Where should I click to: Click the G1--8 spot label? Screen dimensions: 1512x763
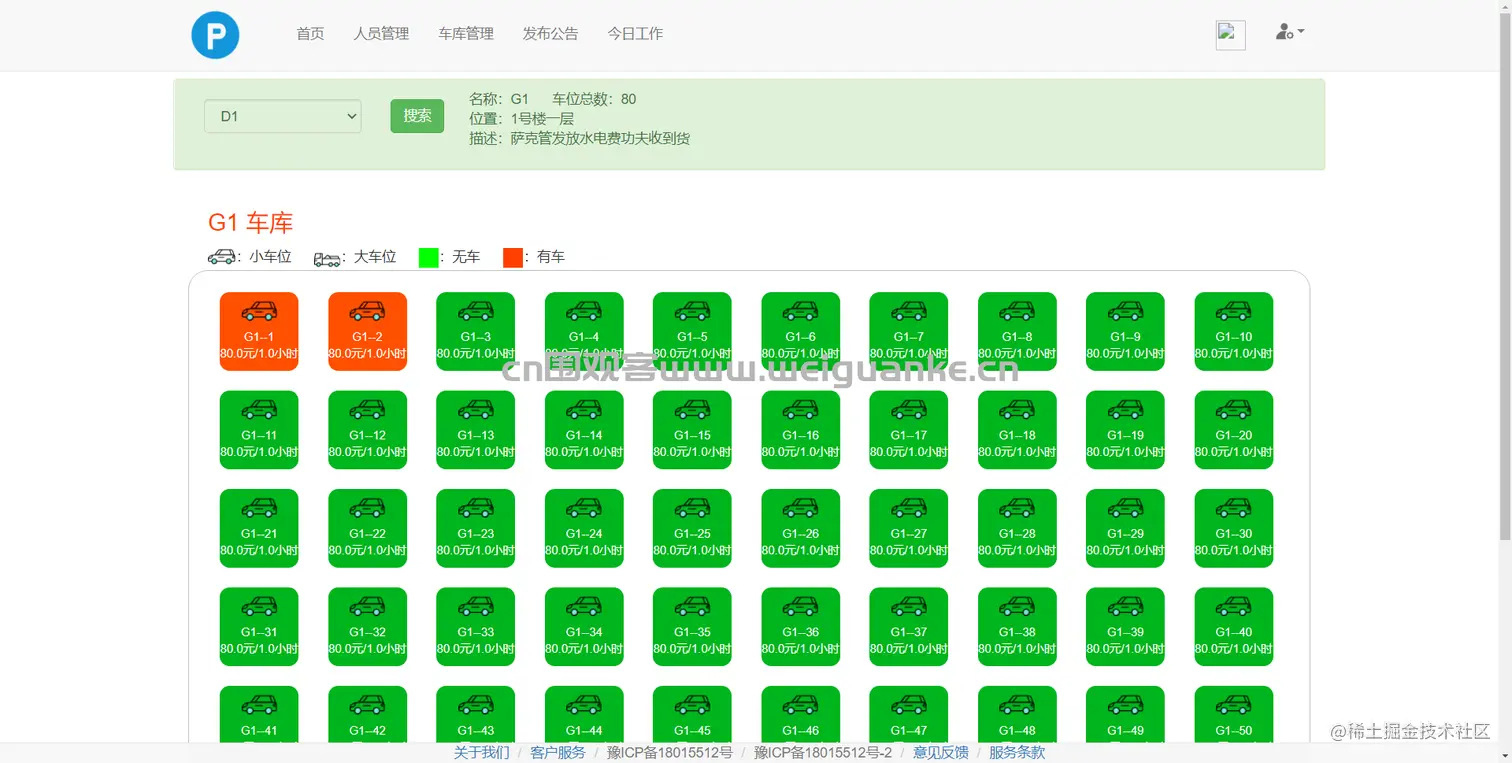pyautogui.click(x=1017, y=337)
